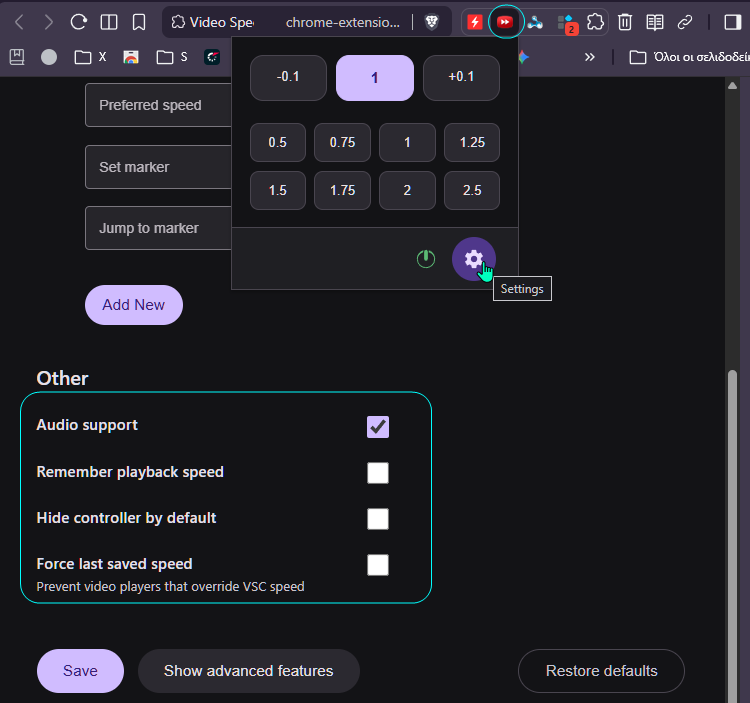
Task: Uncheck the Audio support checkbox
Action: tap(378, 427)
